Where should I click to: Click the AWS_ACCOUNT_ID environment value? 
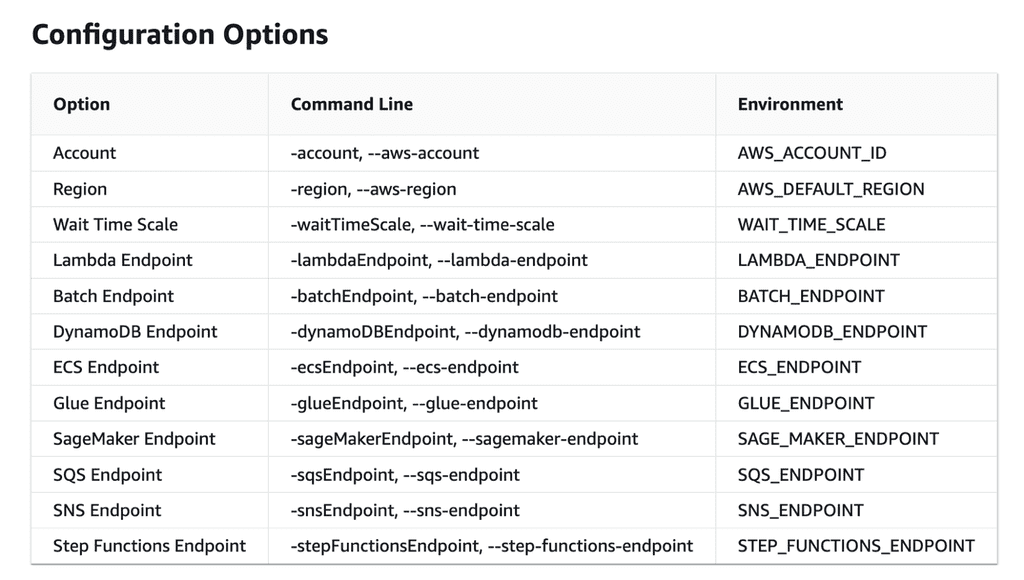coord(812,153)
